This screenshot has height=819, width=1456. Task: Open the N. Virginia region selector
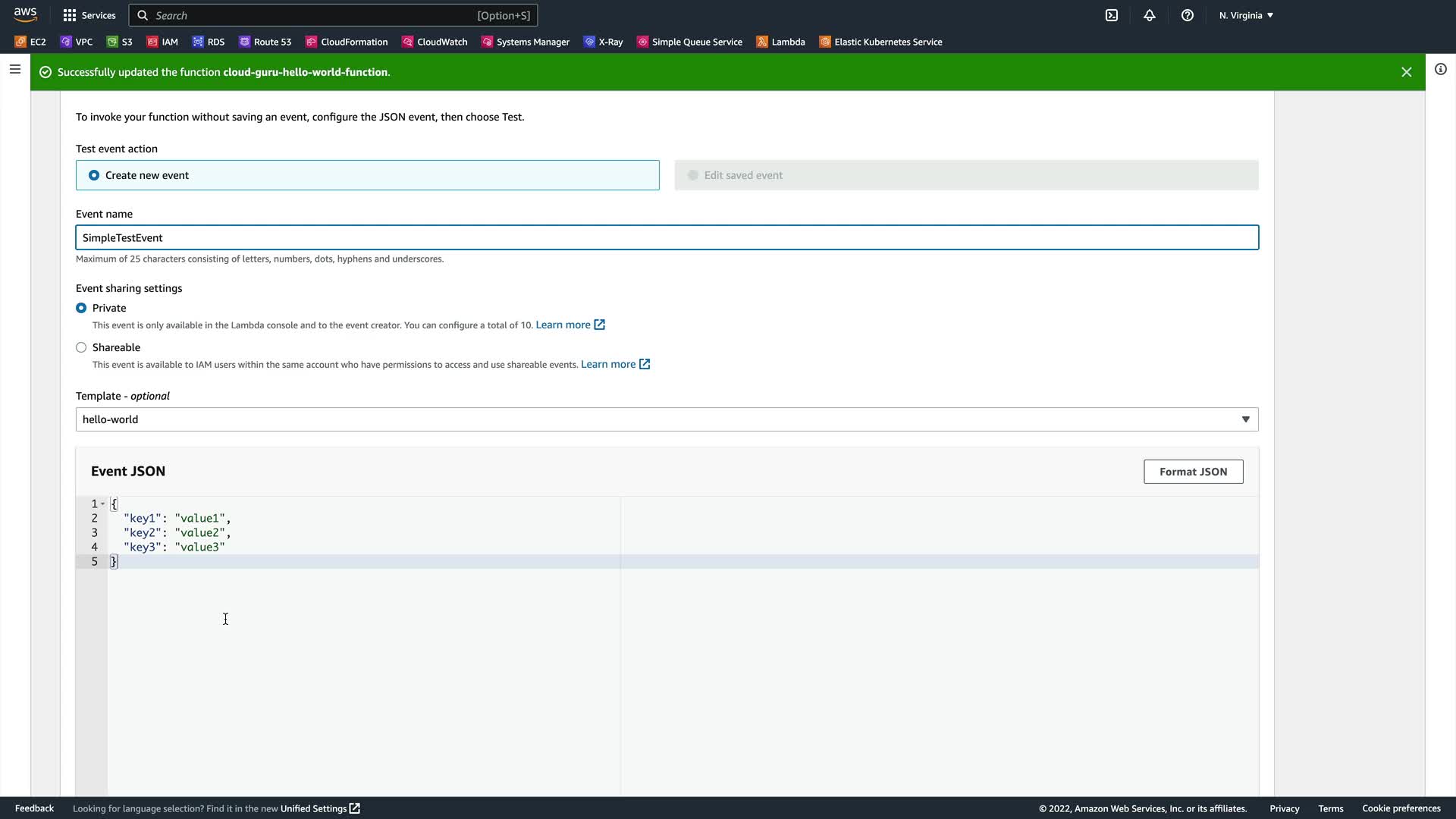1246,15
